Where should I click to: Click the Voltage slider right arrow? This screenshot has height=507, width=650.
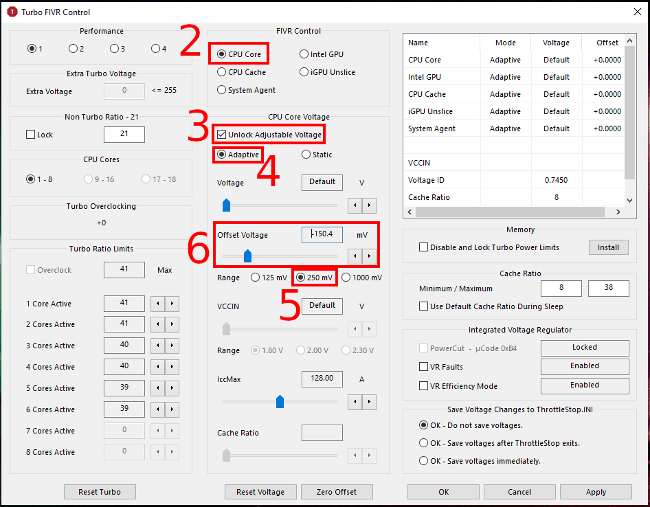[369, 205]
